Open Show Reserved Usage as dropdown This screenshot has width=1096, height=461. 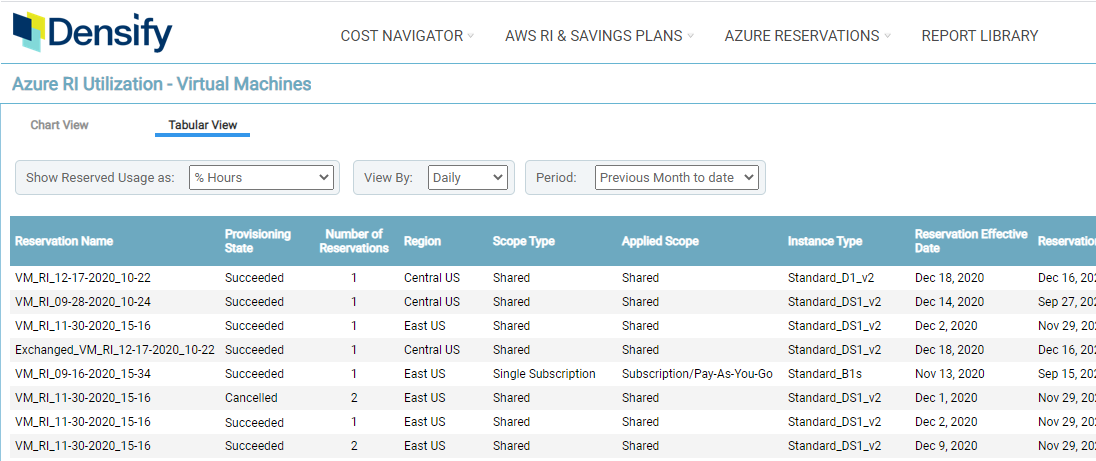point(261,177)
